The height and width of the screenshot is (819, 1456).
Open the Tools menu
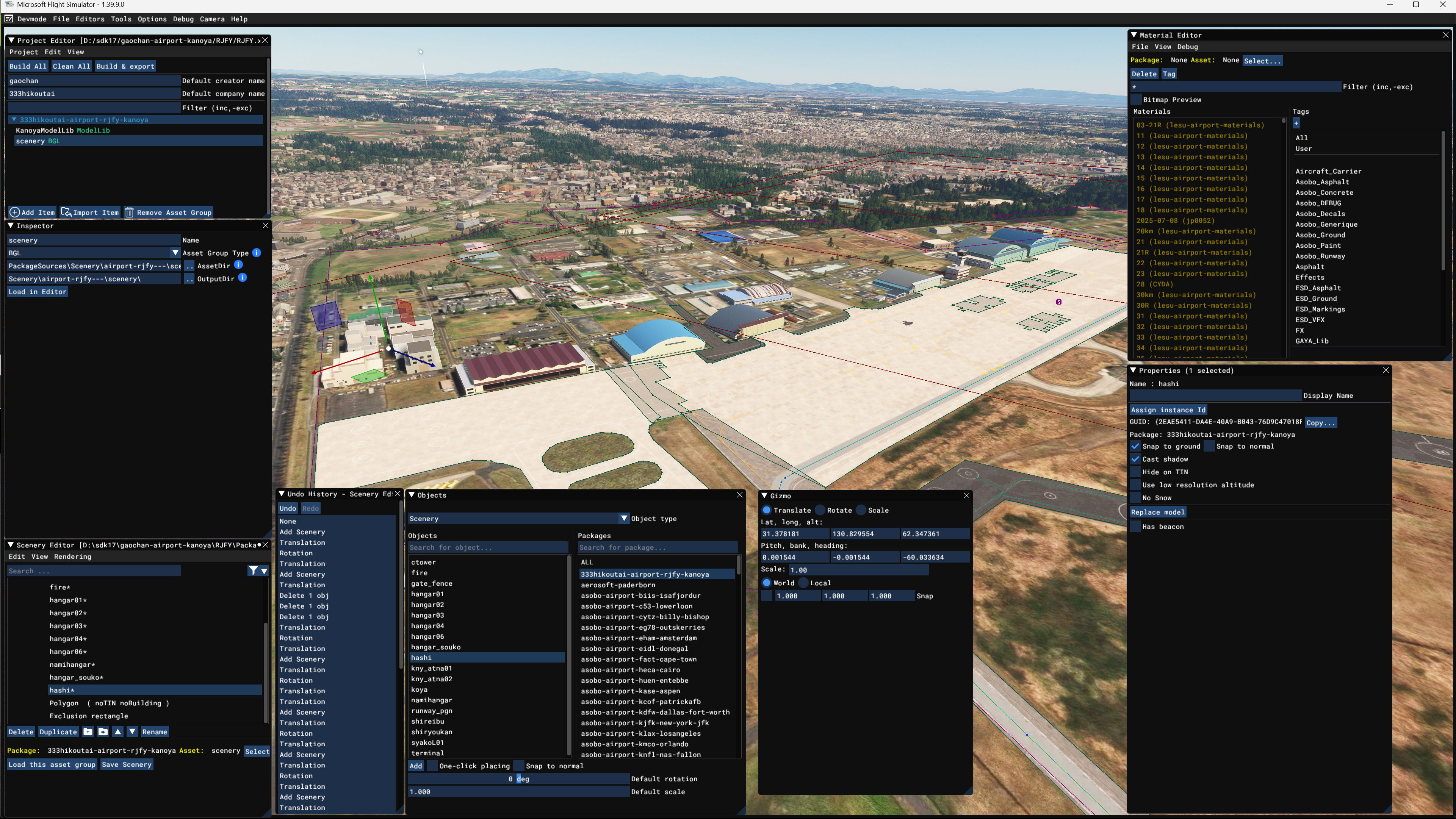(121, 19)
